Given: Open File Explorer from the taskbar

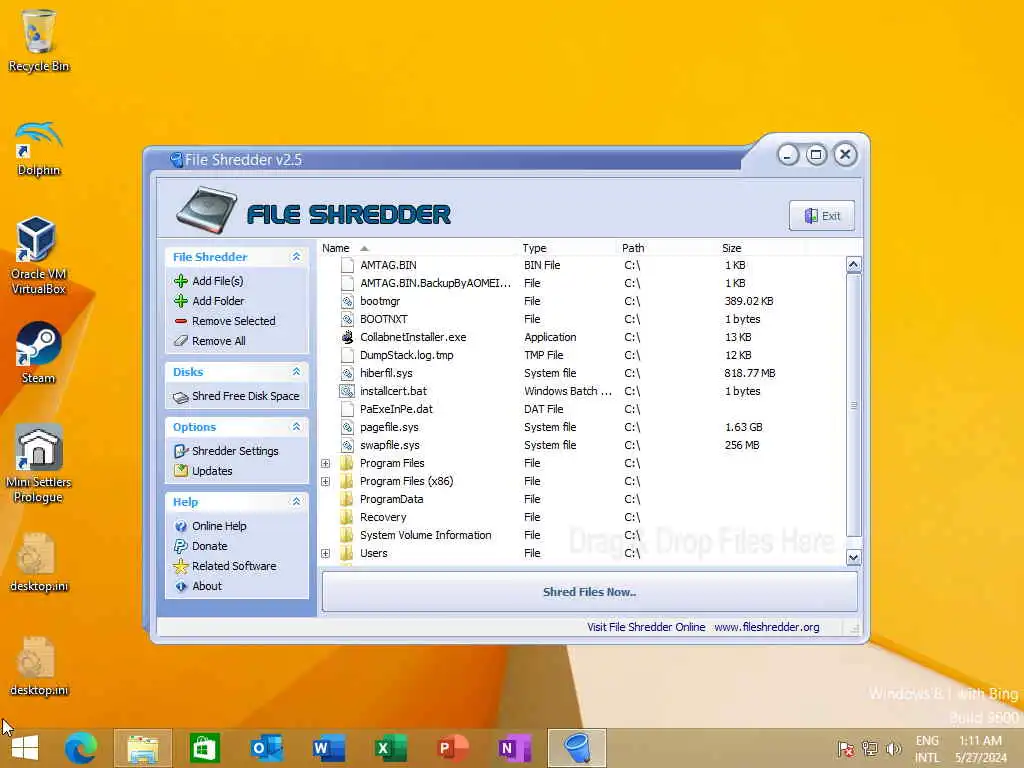Looking at the screenshot, I should tap(143, 748).
